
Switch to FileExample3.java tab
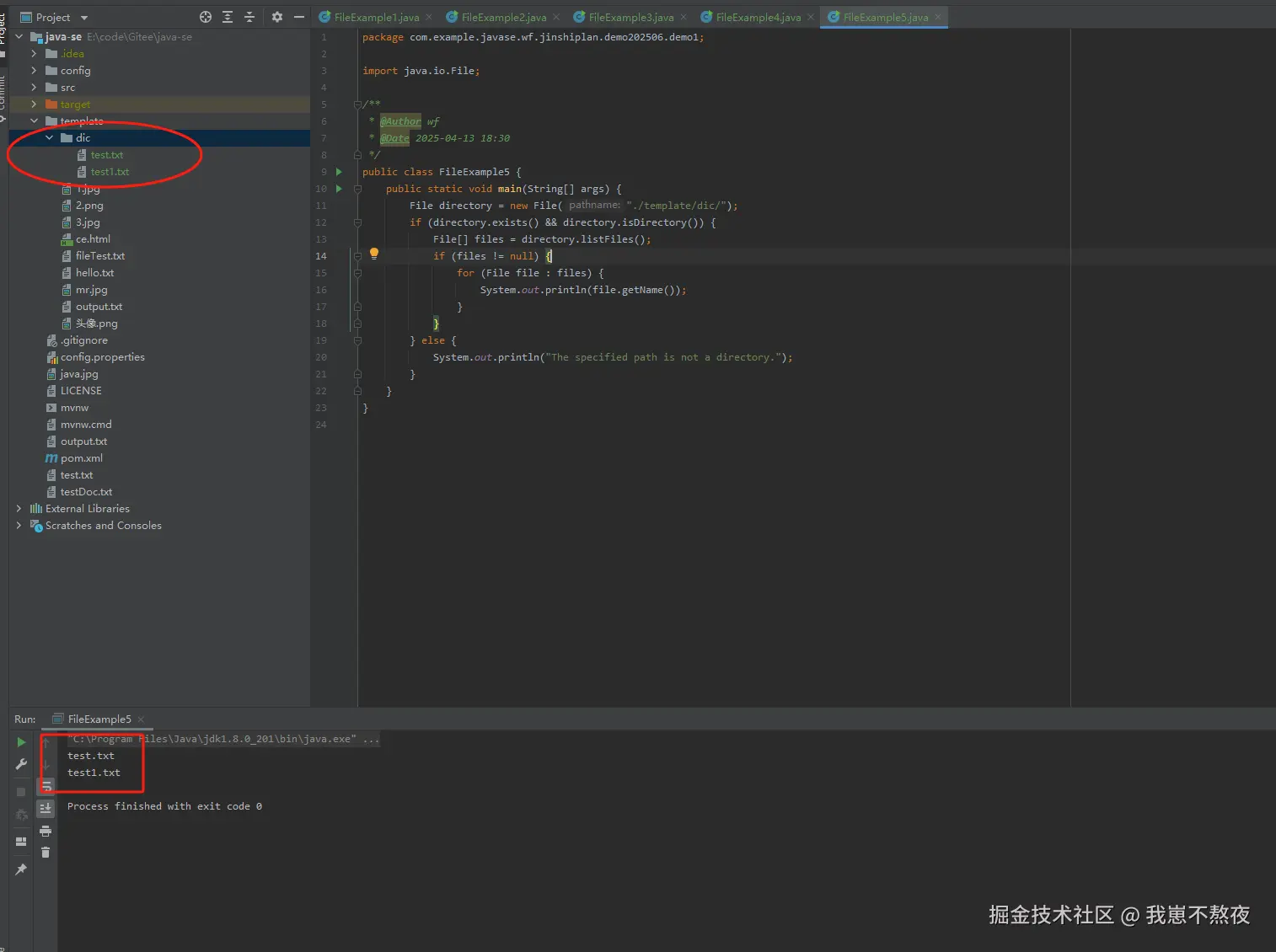coord(630,17)
